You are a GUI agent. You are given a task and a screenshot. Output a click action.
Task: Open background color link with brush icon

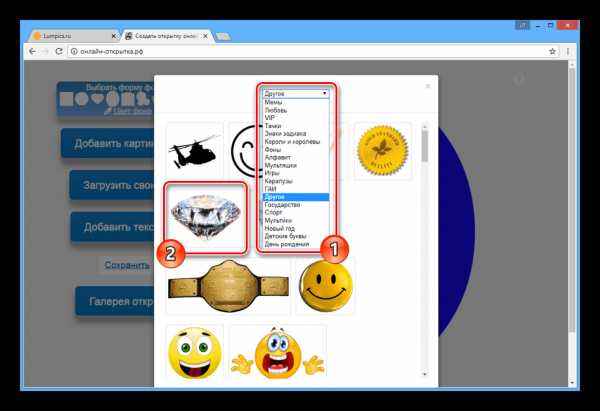[129, 111]
